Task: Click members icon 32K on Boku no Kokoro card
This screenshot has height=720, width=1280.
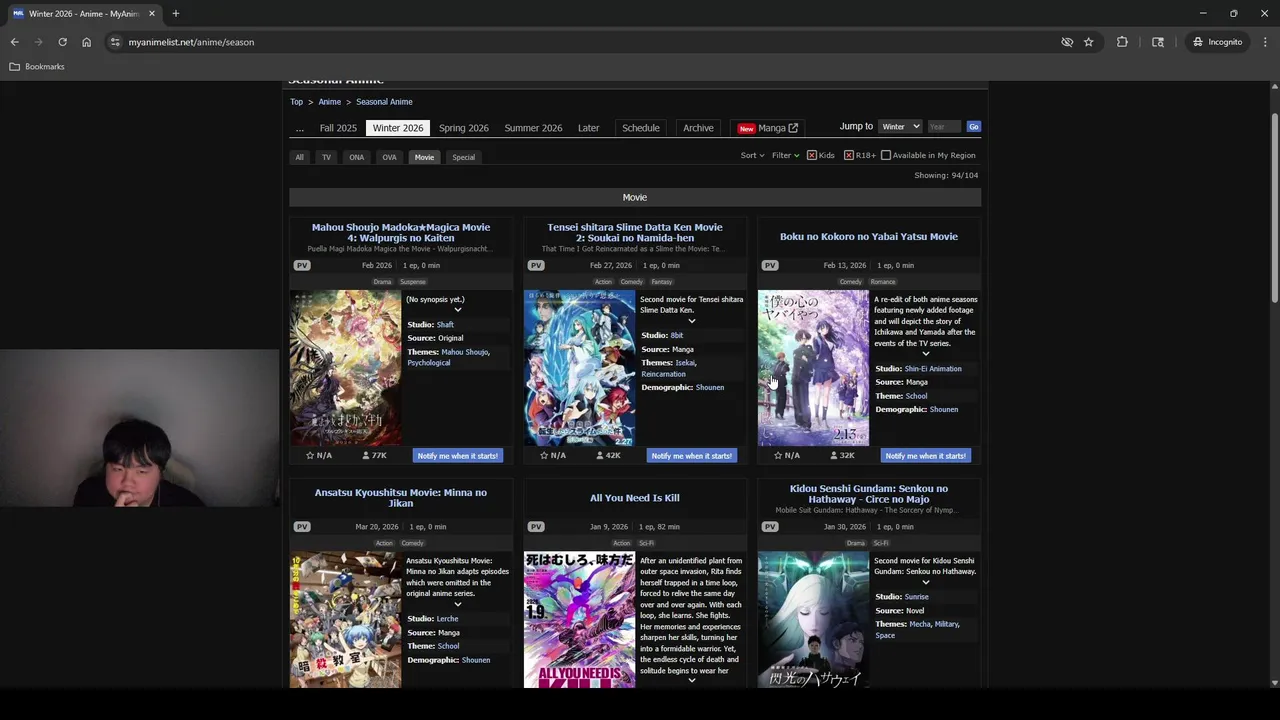Action: [833, 455]
